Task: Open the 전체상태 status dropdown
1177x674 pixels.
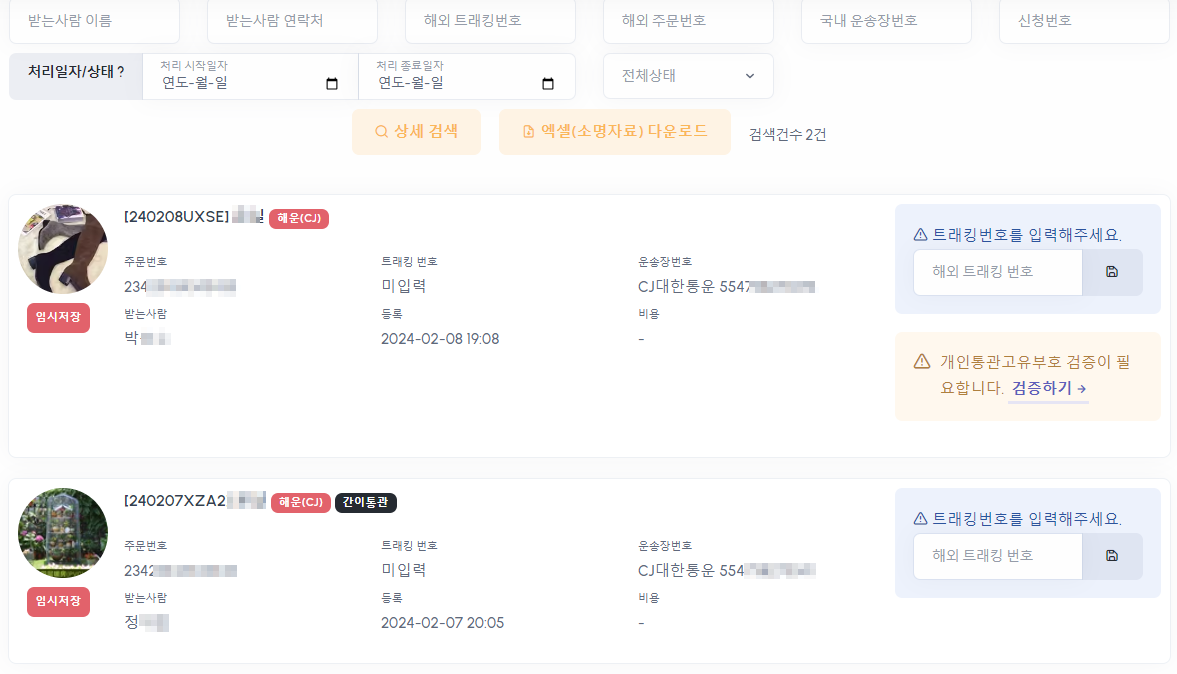Action: coord(688,76)
